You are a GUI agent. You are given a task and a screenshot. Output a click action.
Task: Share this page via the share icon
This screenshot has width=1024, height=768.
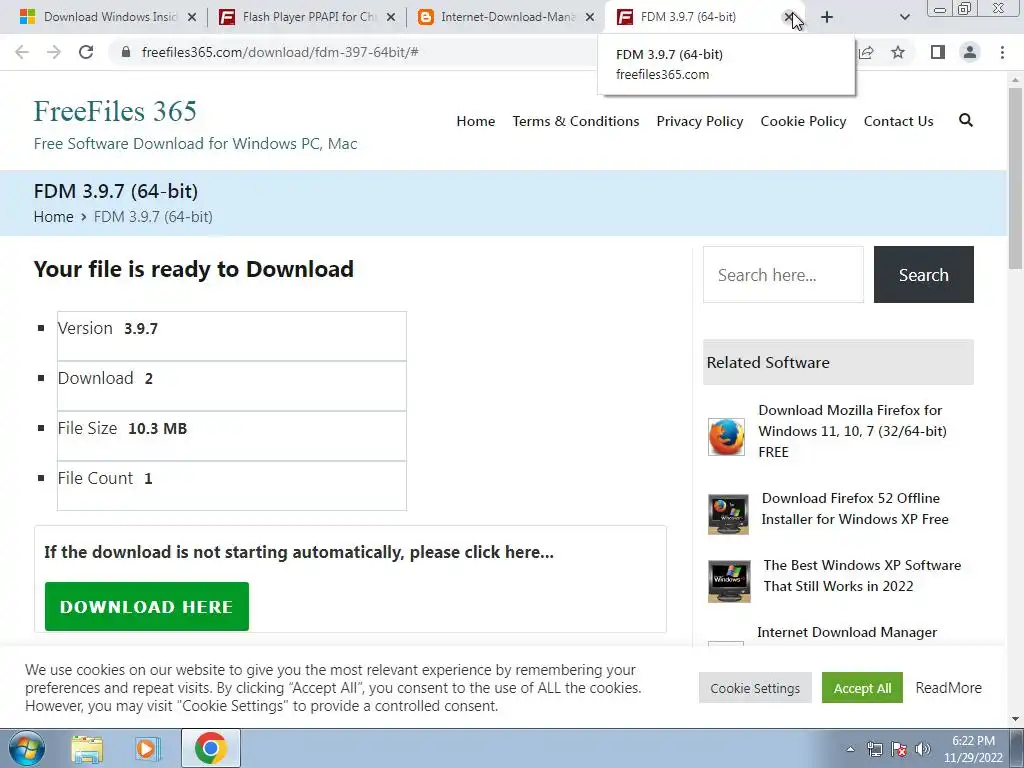click(x=866, y=52)
